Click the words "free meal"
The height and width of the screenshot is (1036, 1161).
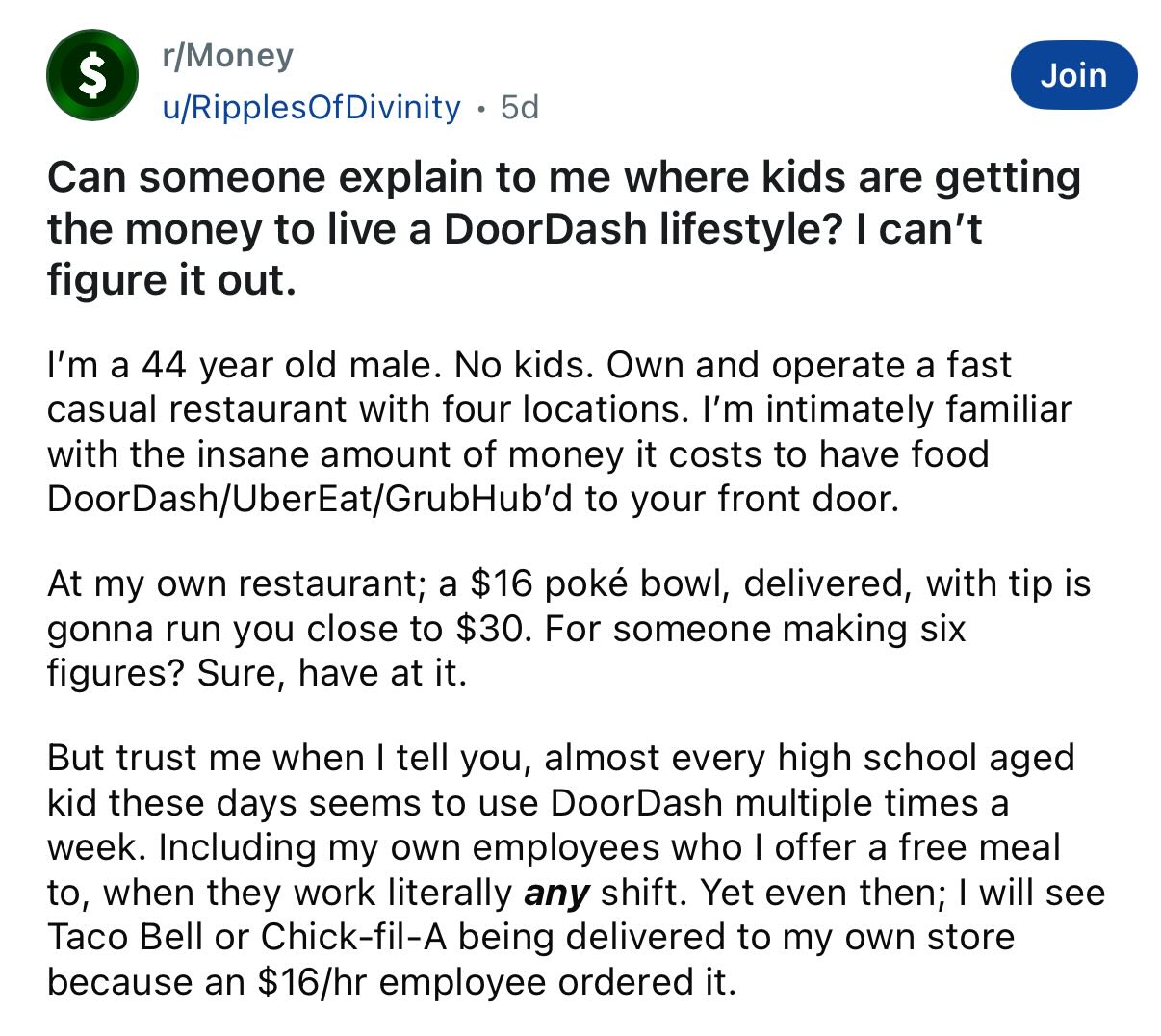(x=979, y=847)
